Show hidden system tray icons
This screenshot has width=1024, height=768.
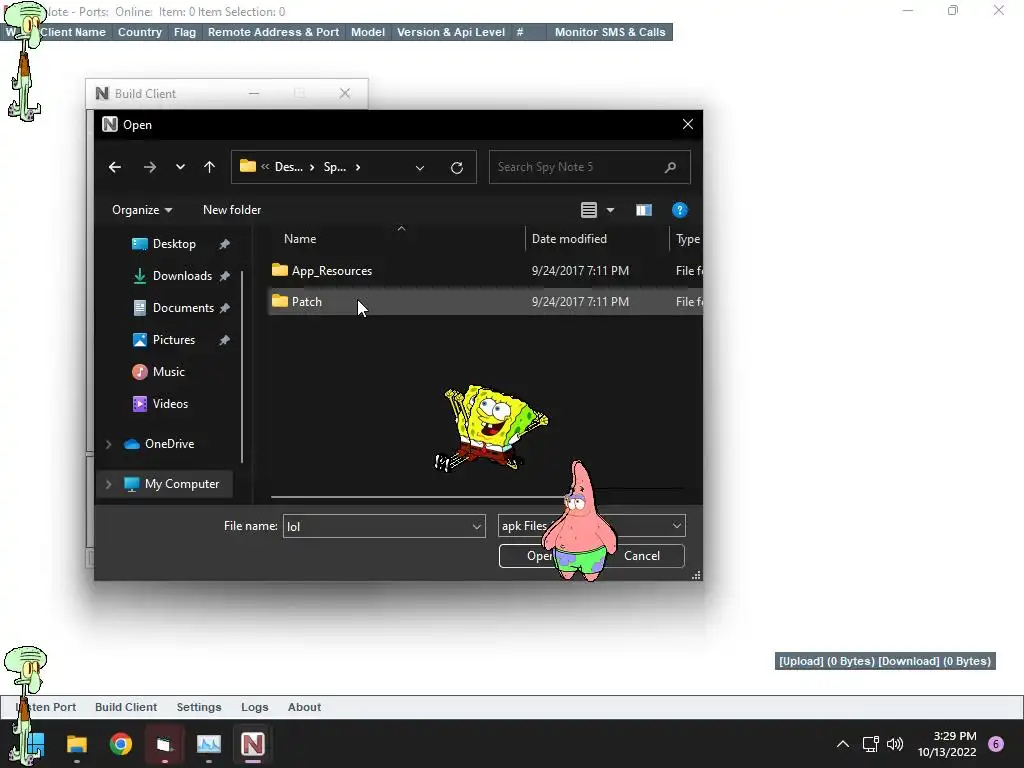(843, 744)
